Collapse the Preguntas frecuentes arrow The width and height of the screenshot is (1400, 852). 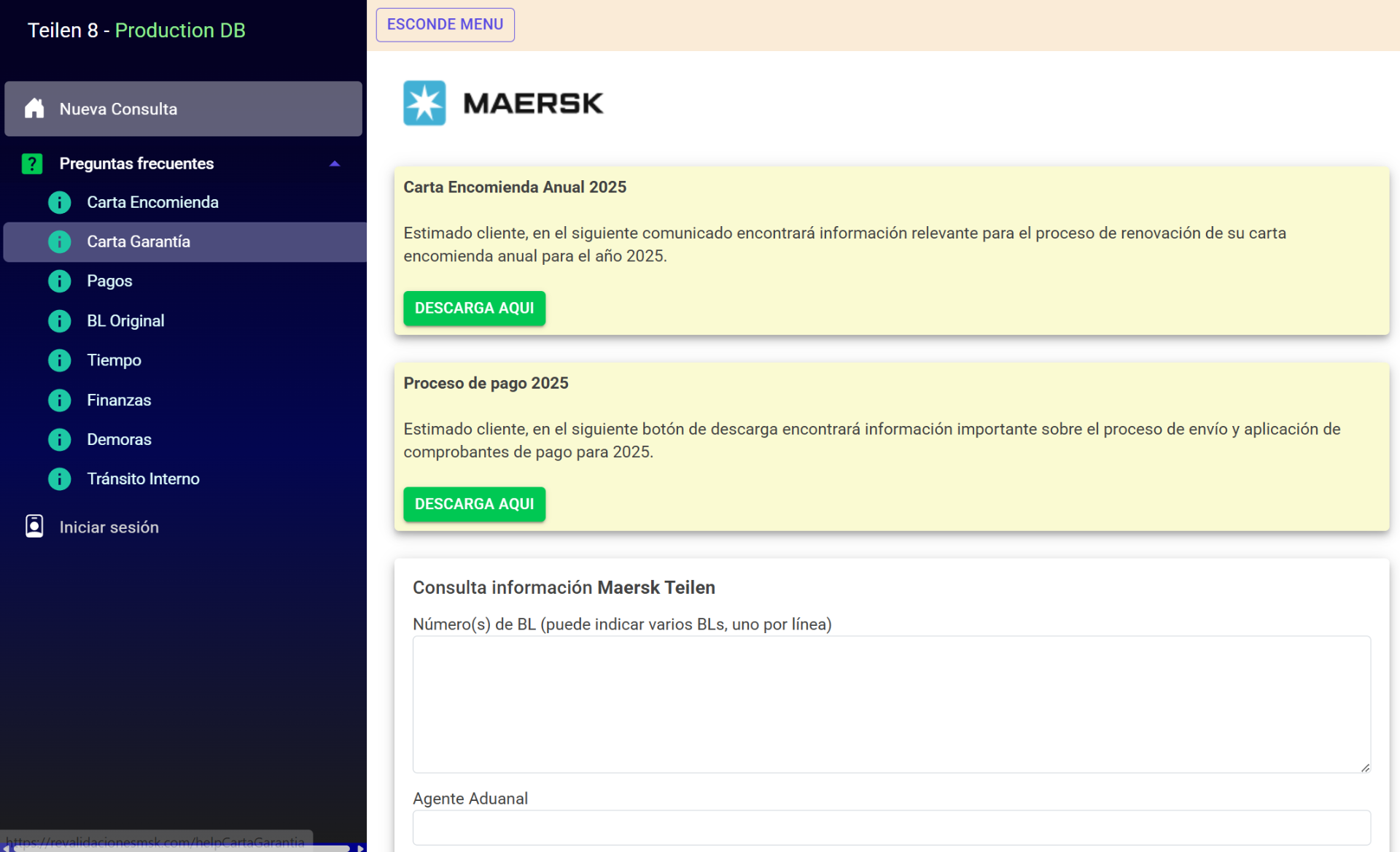(x=335, y=163)
